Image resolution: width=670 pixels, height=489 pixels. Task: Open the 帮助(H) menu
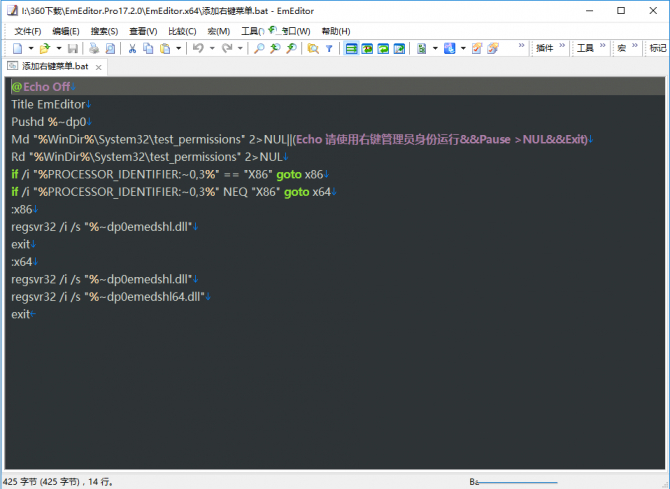[336, 31]
